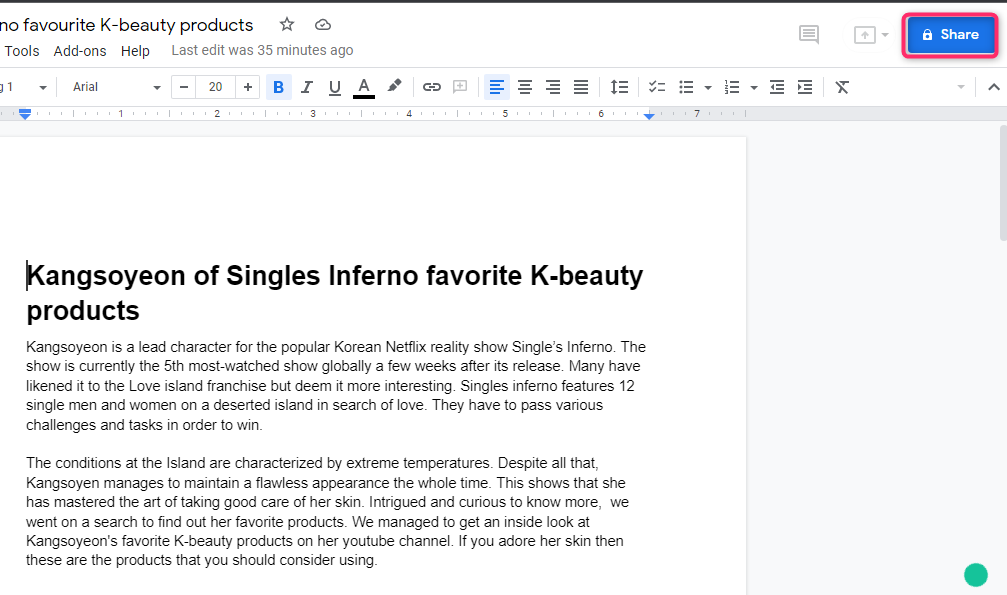Click the present-to-meeting upload icon
This screenshot has height=595, width=1007.
click(x=864, y=35)
